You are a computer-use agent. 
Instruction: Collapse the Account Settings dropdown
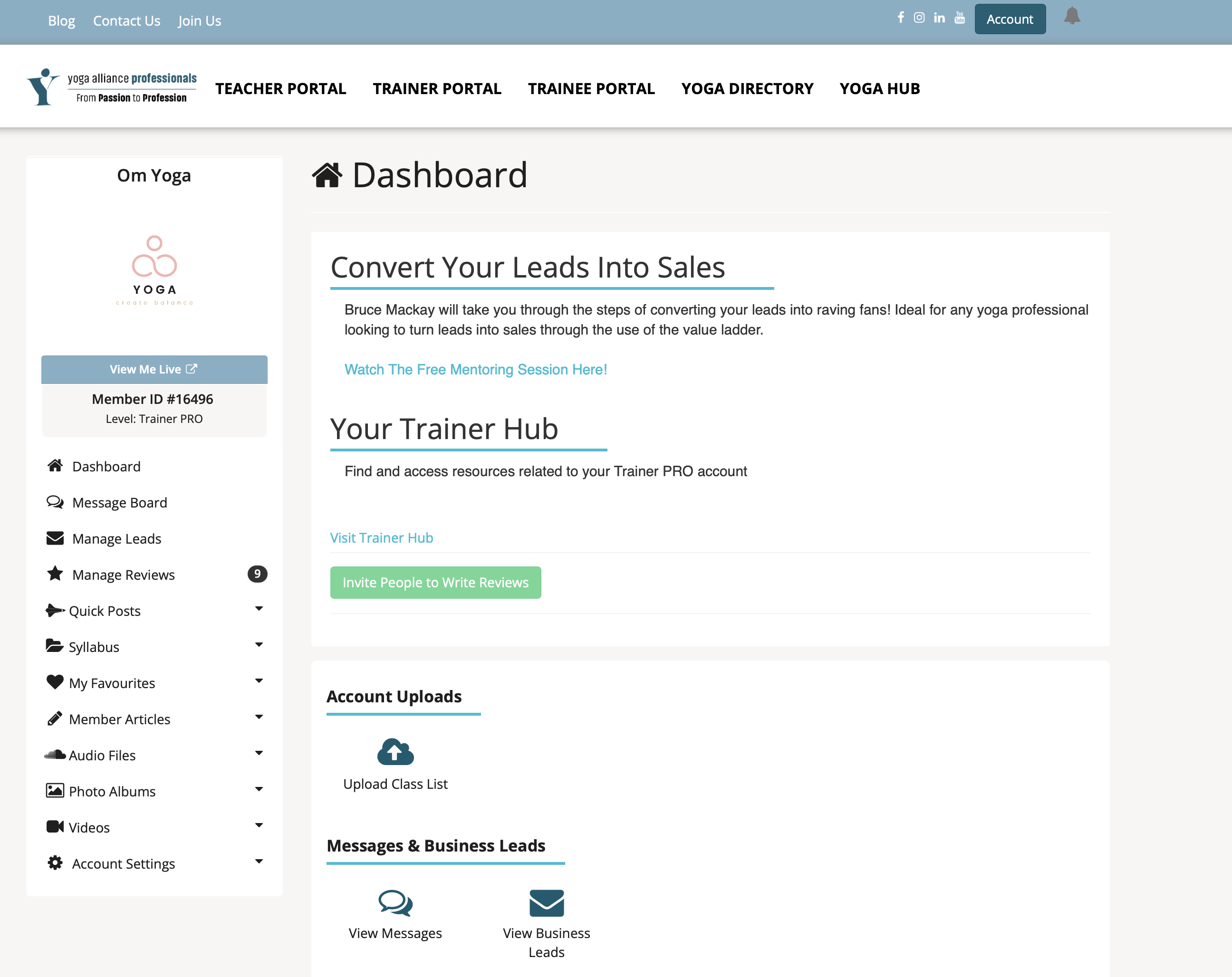click(x=260, y=861)
